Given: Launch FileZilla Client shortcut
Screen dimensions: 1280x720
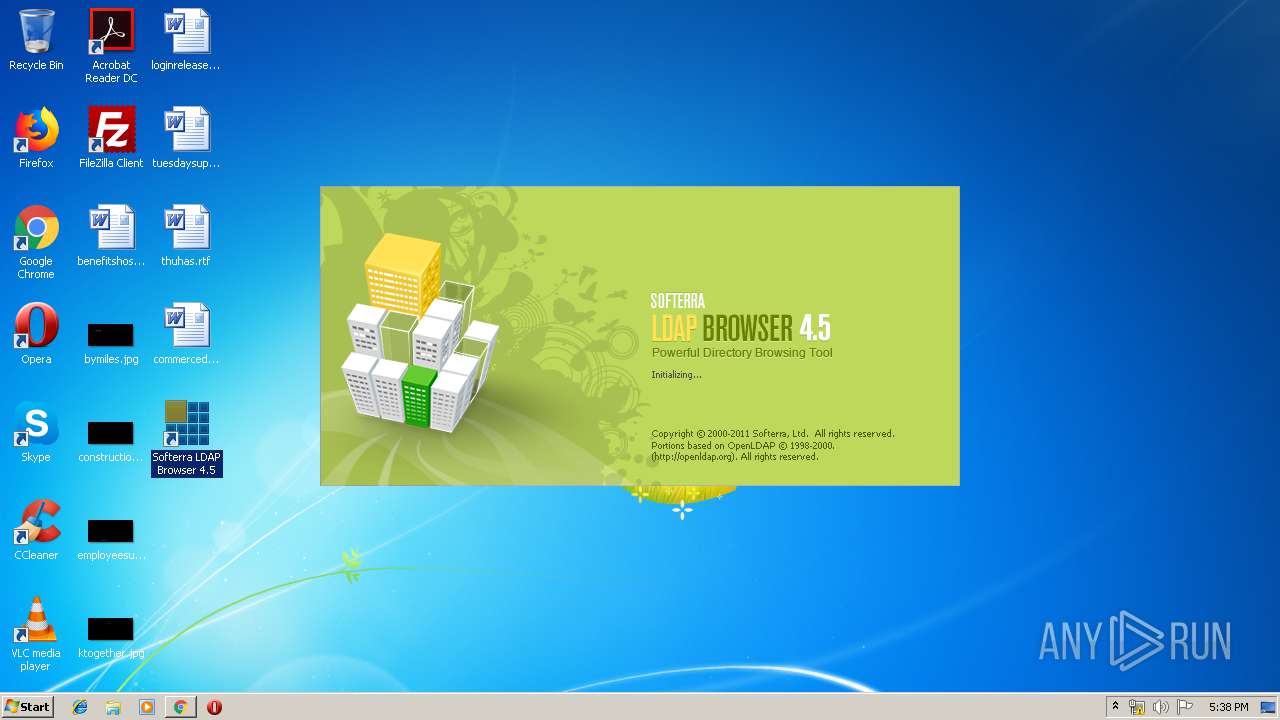Looking at the screenshot, I should [111, 138].
